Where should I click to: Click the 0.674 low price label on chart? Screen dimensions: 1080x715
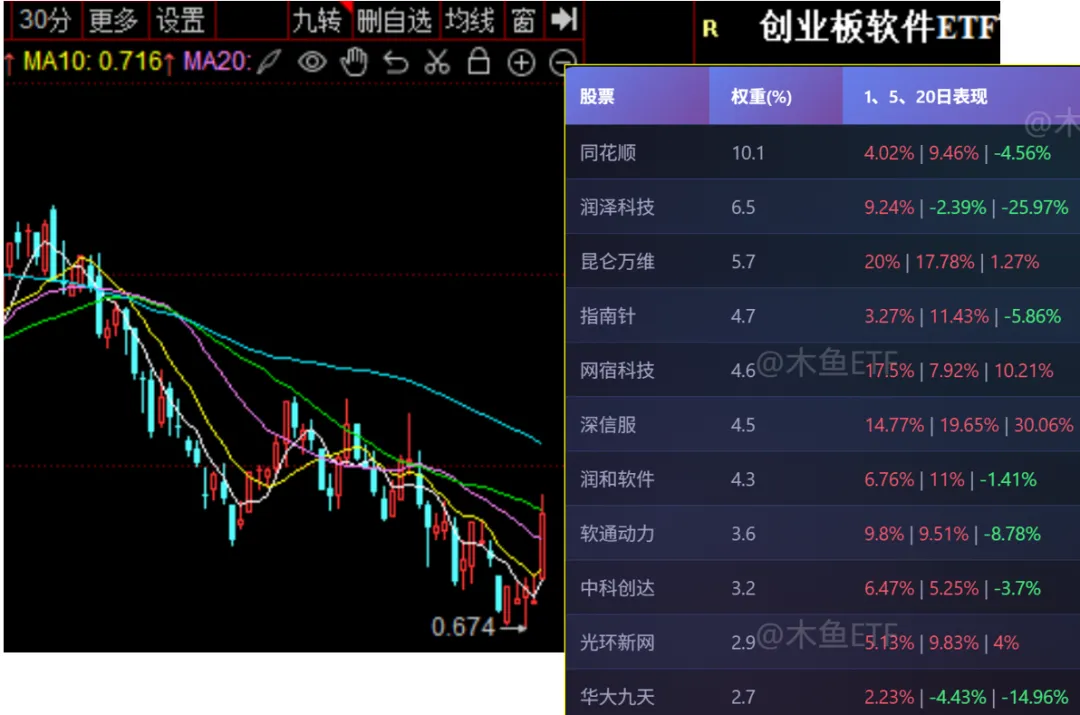(463, 627)
